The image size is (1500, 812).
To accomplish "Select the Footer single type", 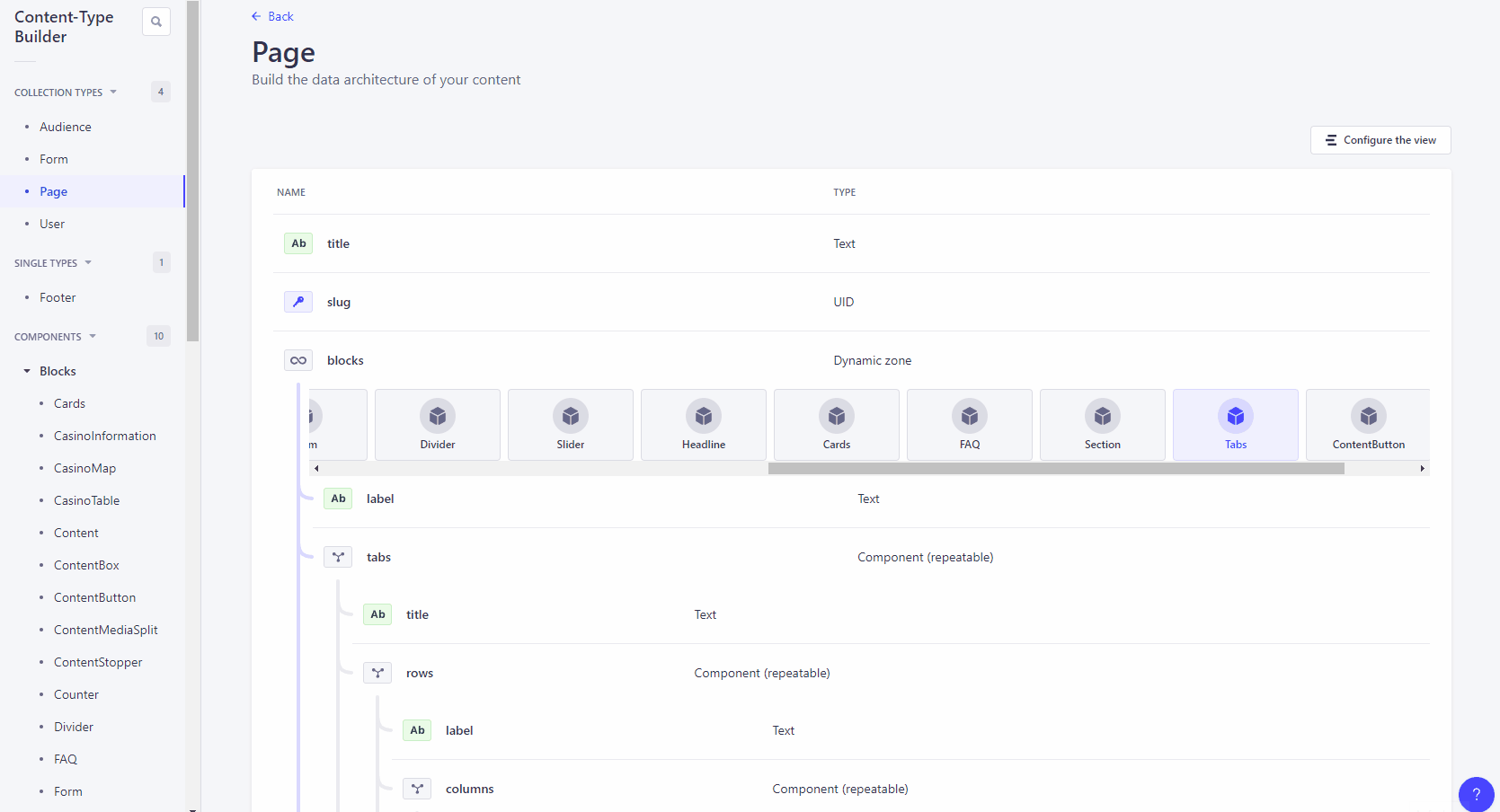I will click(x=58, y=296).
